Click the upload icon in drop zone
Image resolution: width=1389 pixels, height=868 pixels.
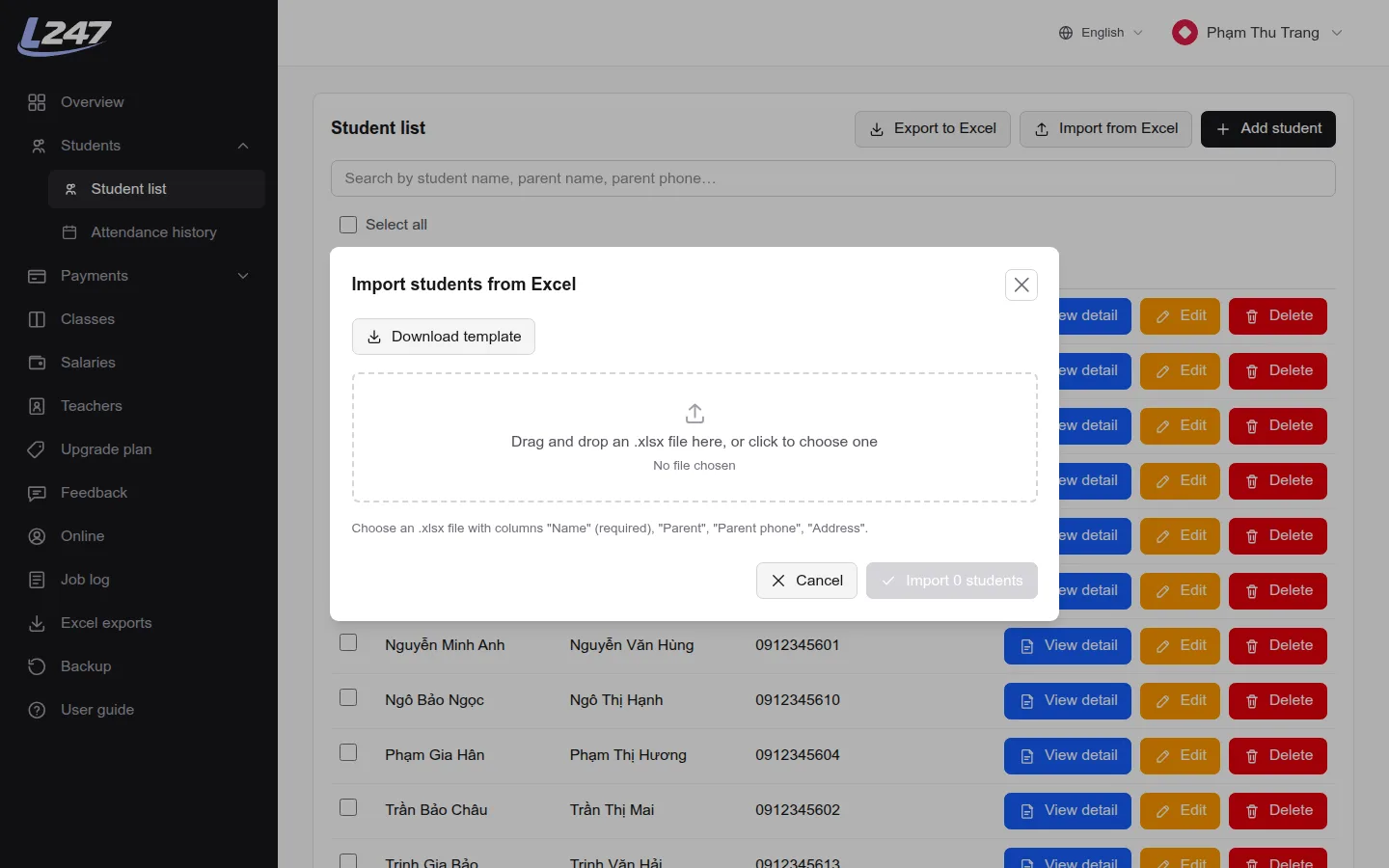coord(694,414)
